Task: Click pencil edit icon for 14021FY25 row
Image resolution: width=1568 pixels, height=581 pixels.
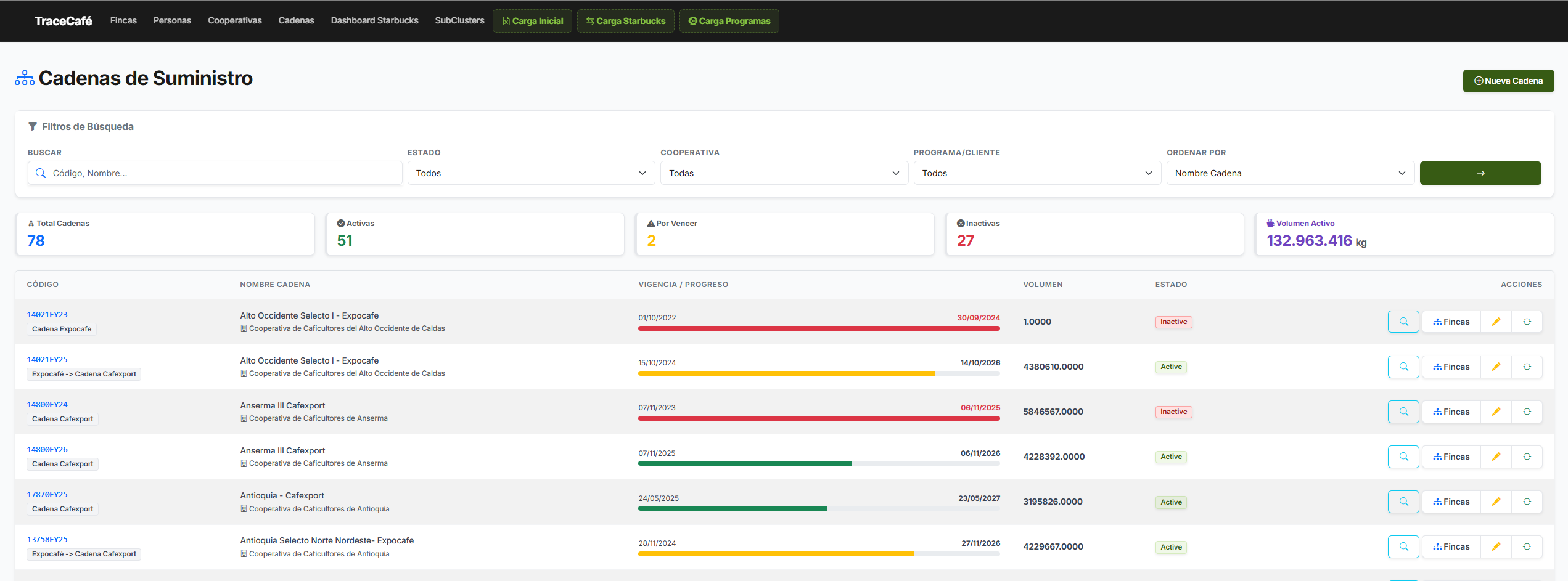Action: pyautogui.click(x=1496, y=367)
